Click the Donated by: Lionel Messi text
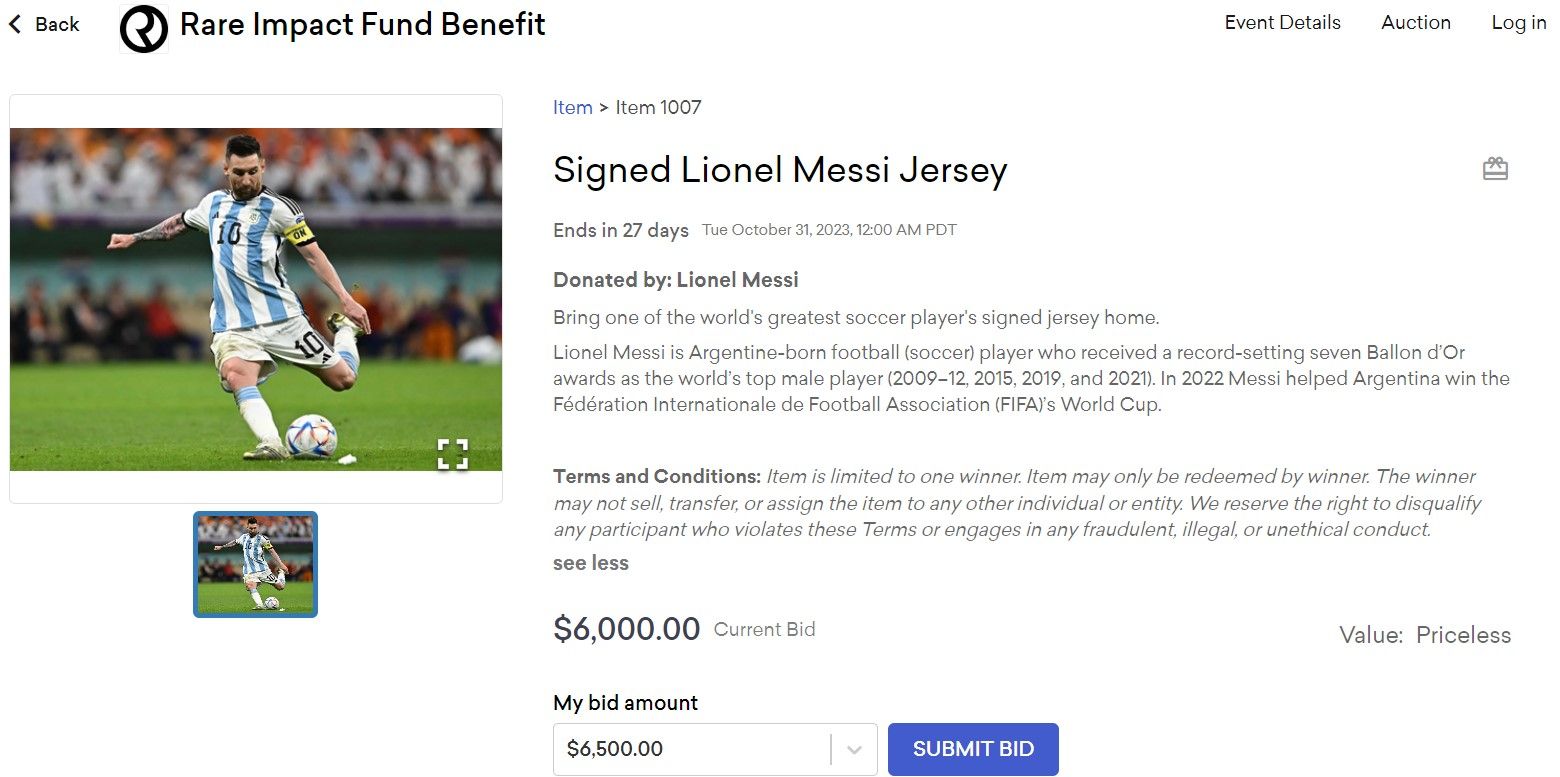 tap(676, 279)
